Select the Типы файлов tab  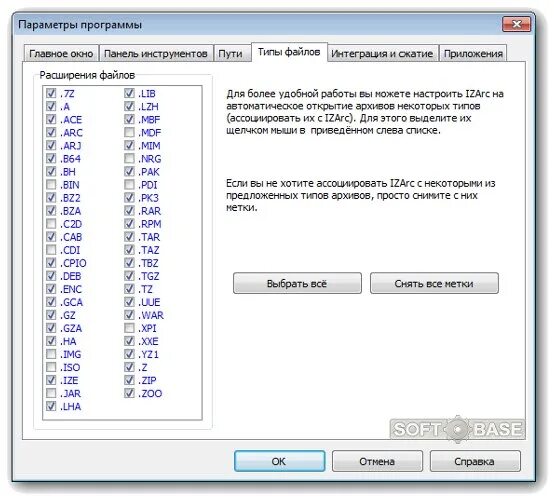pyautogui.click(x=289, y=52)
